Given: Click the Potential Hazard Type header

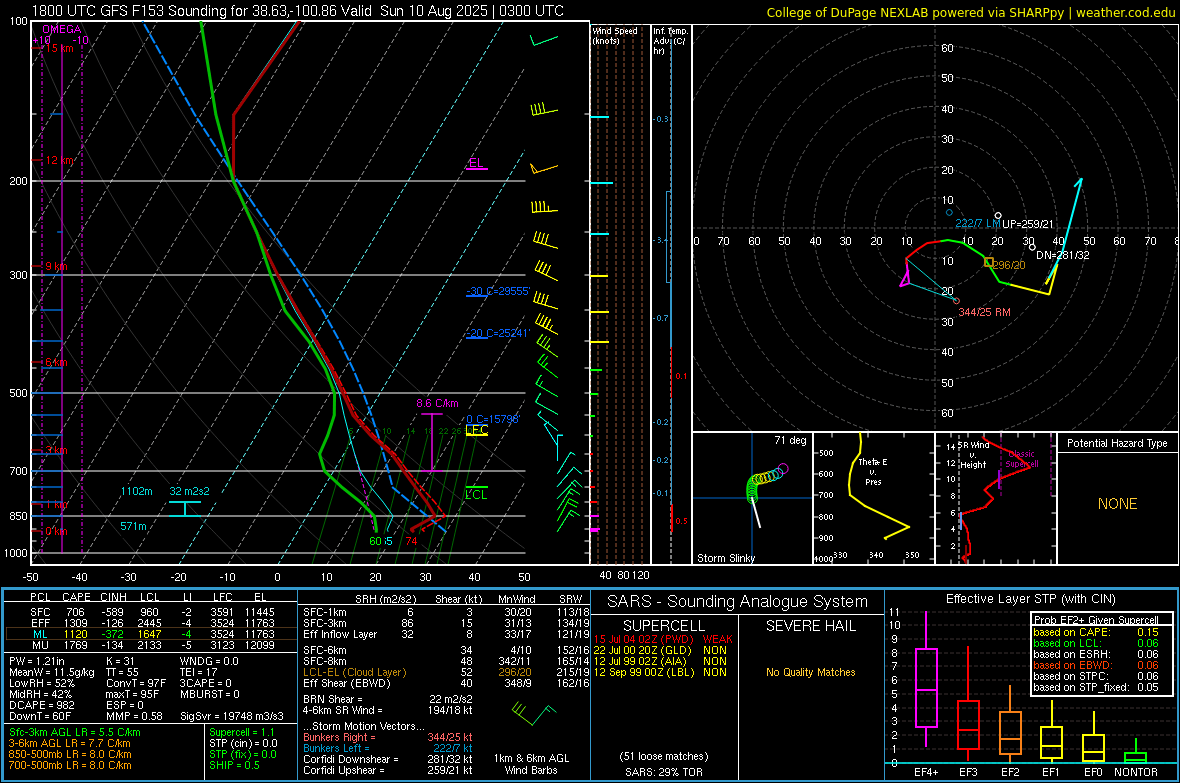Looking at the screenshot, I should click(1117, 443).
